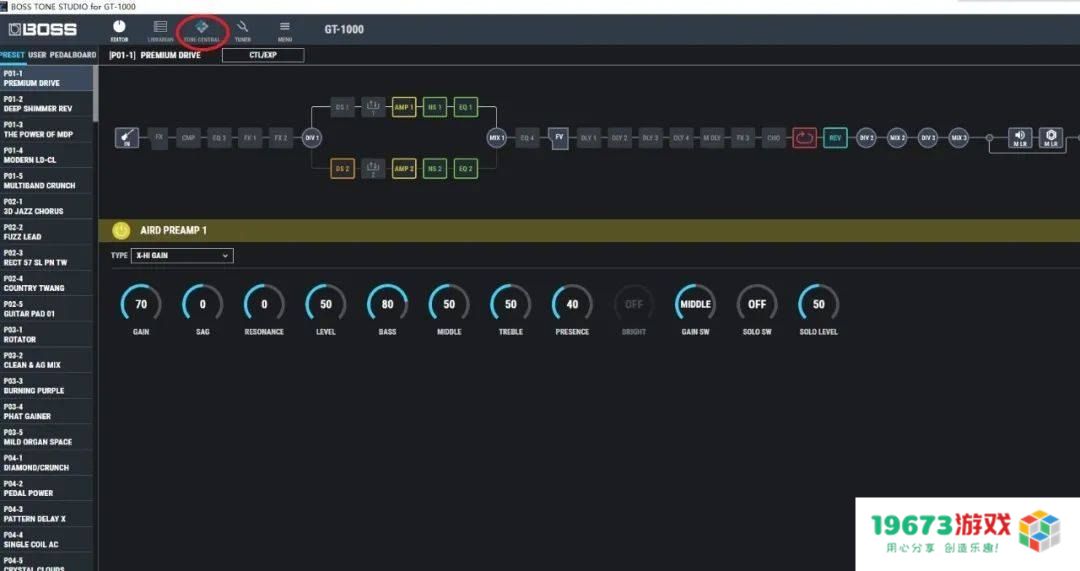
Task: Select preset P04-4 SINGLE COIL AC
Action: click(x=46, y=539)
